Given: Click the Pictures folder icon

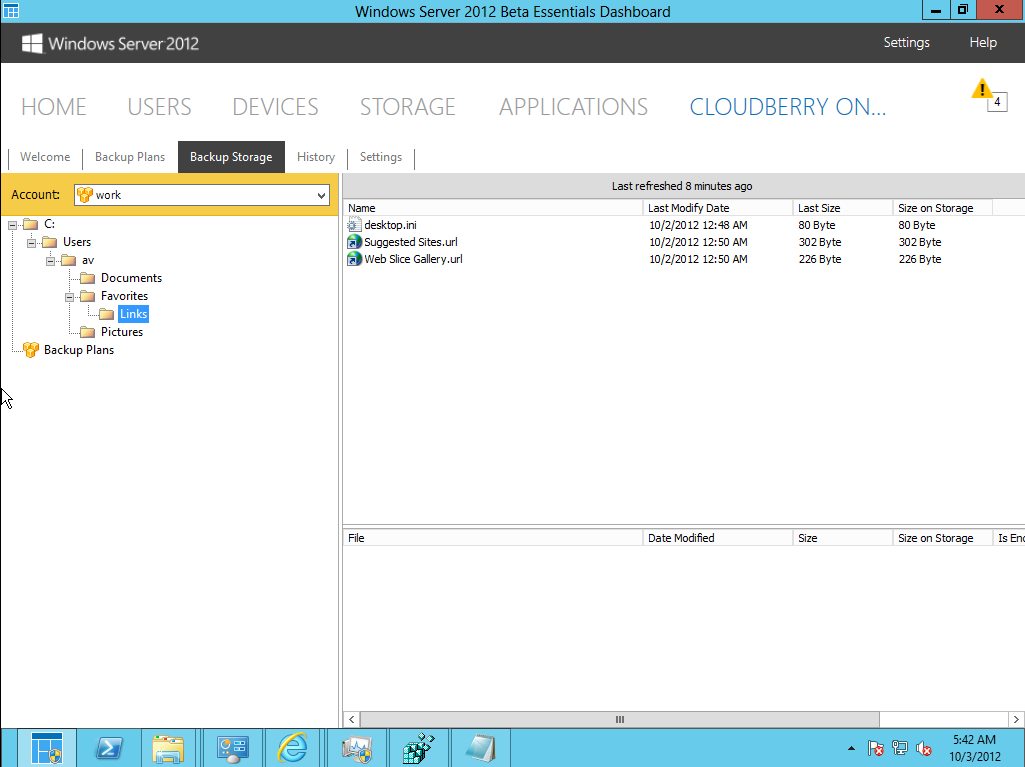Looking at the screenshot, I should pyautogui.click(x=88, y=332).
